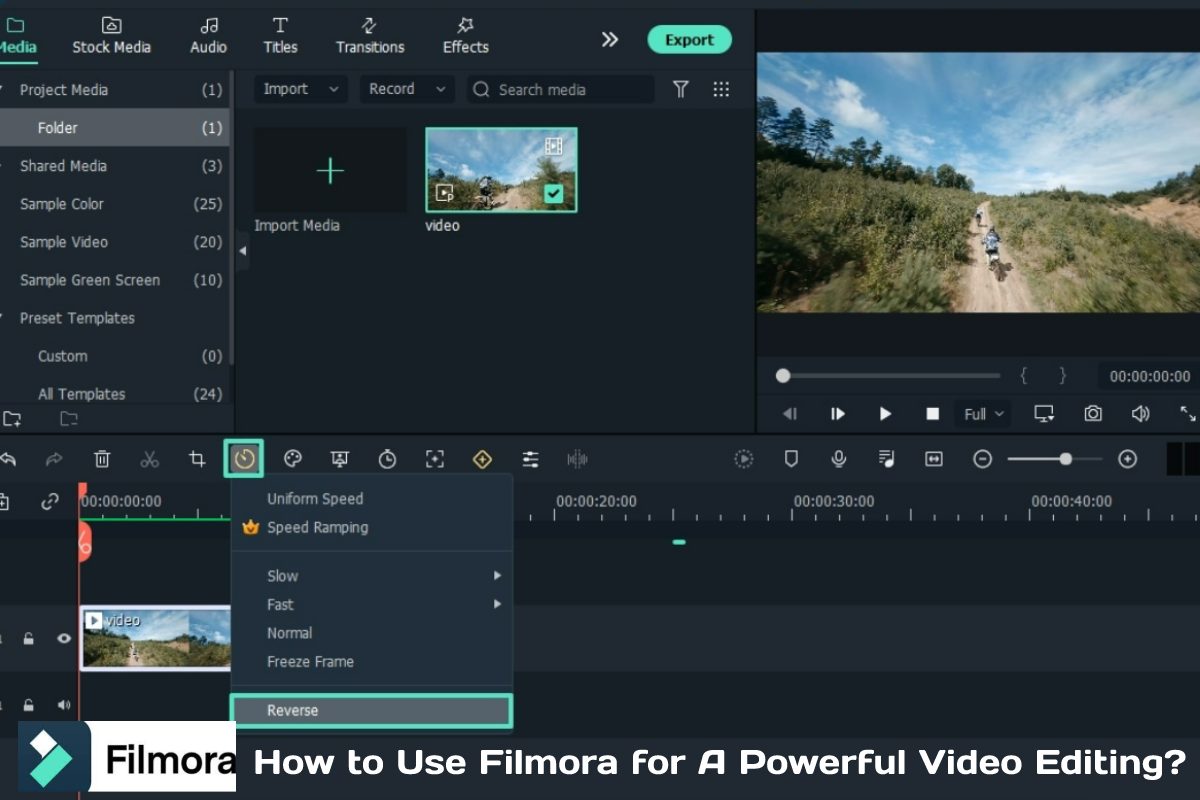Open the Slow speed submenu
Screen dimensions: 1200x800
click(372, 576)
